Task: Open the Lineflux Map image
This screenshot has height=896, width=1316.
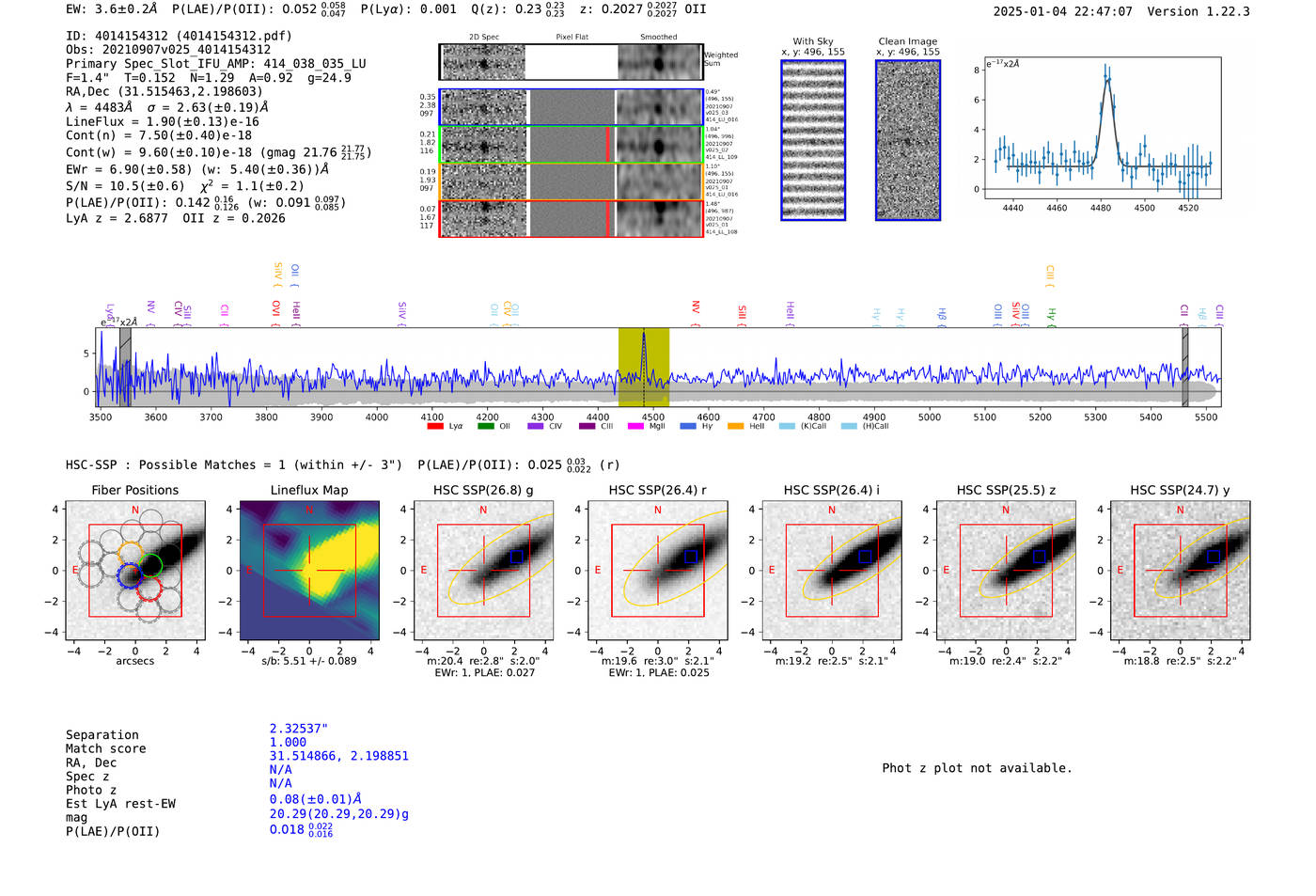Action: [309, 571]
